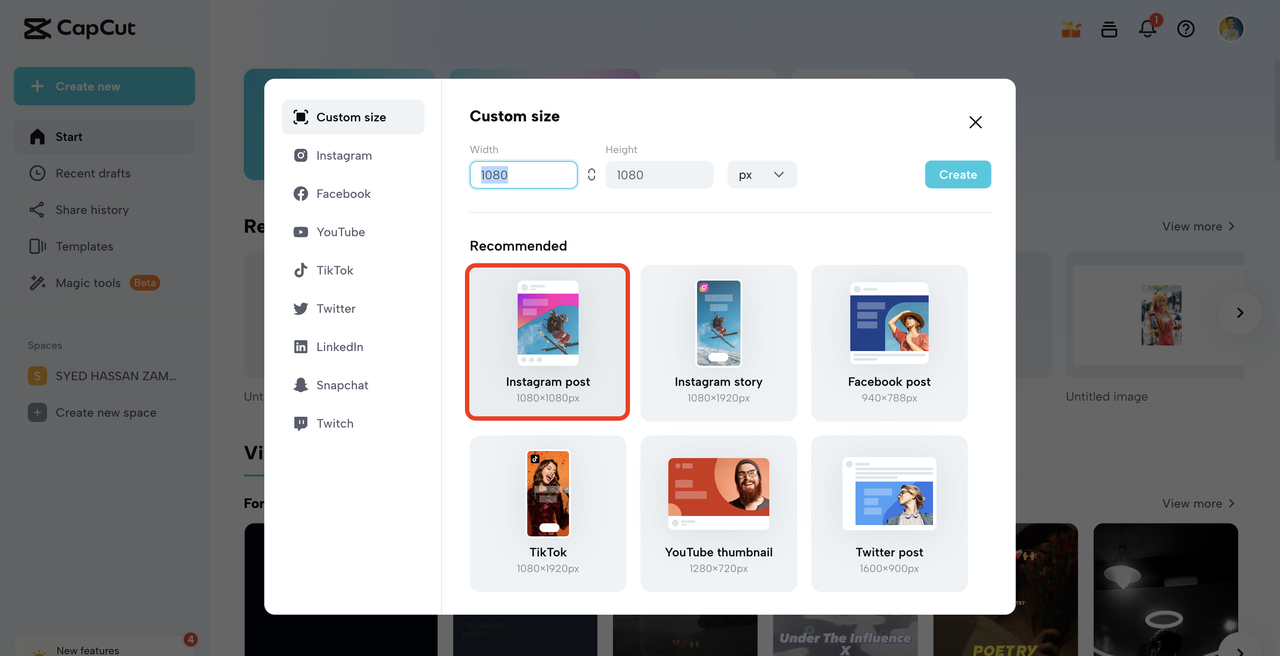Select the Instagram category
This screenshot has height=656, width=1280.
click(353, 155)
